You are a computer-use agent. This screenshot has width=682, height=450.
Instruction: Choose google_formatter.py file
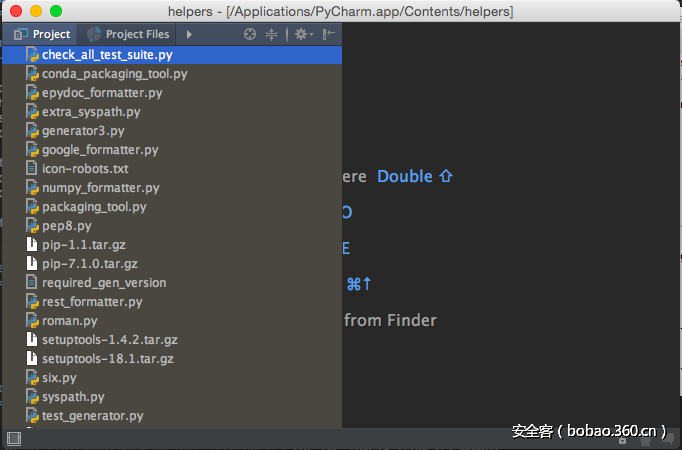click(172, 150)
